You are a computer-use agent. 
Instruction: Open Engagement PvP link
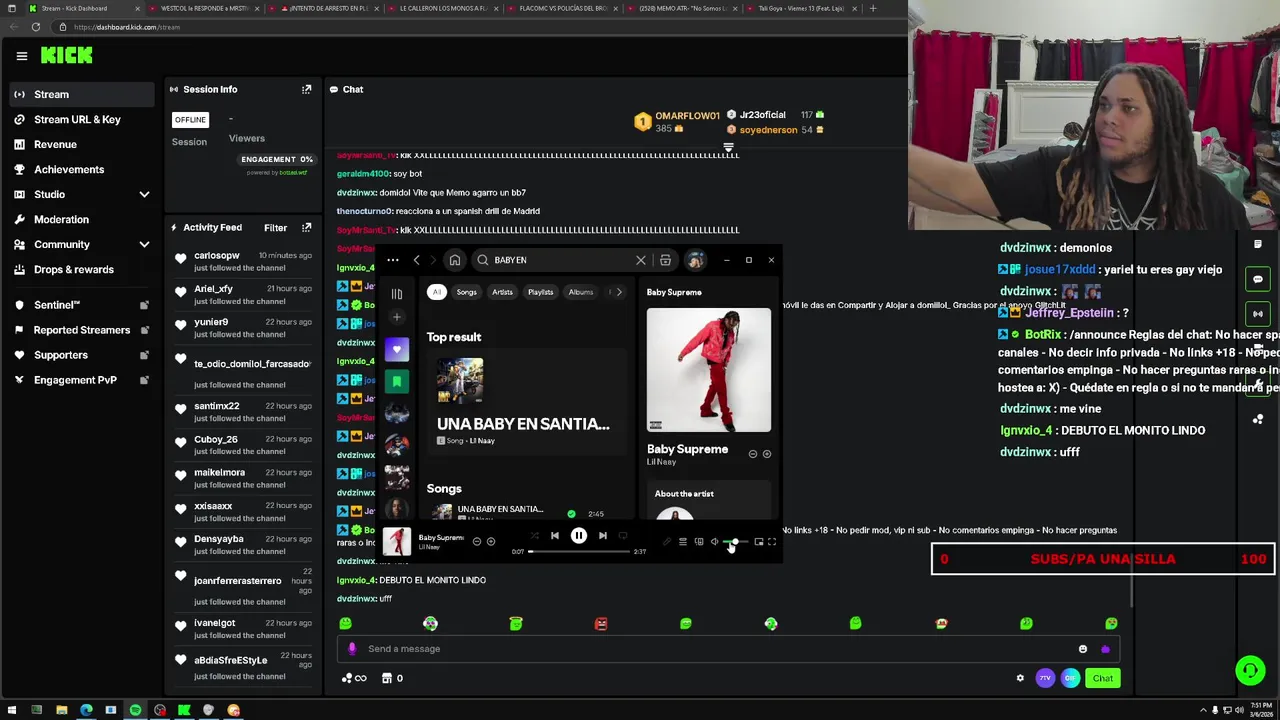75,380
